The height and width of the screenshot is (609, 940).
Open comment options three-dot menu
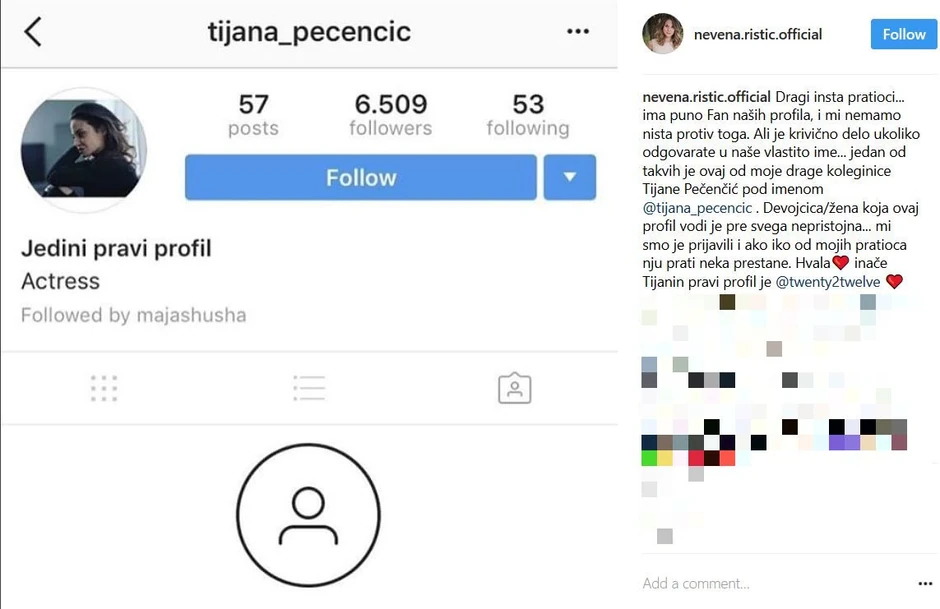pyautogui.click(x=925, y=584)
